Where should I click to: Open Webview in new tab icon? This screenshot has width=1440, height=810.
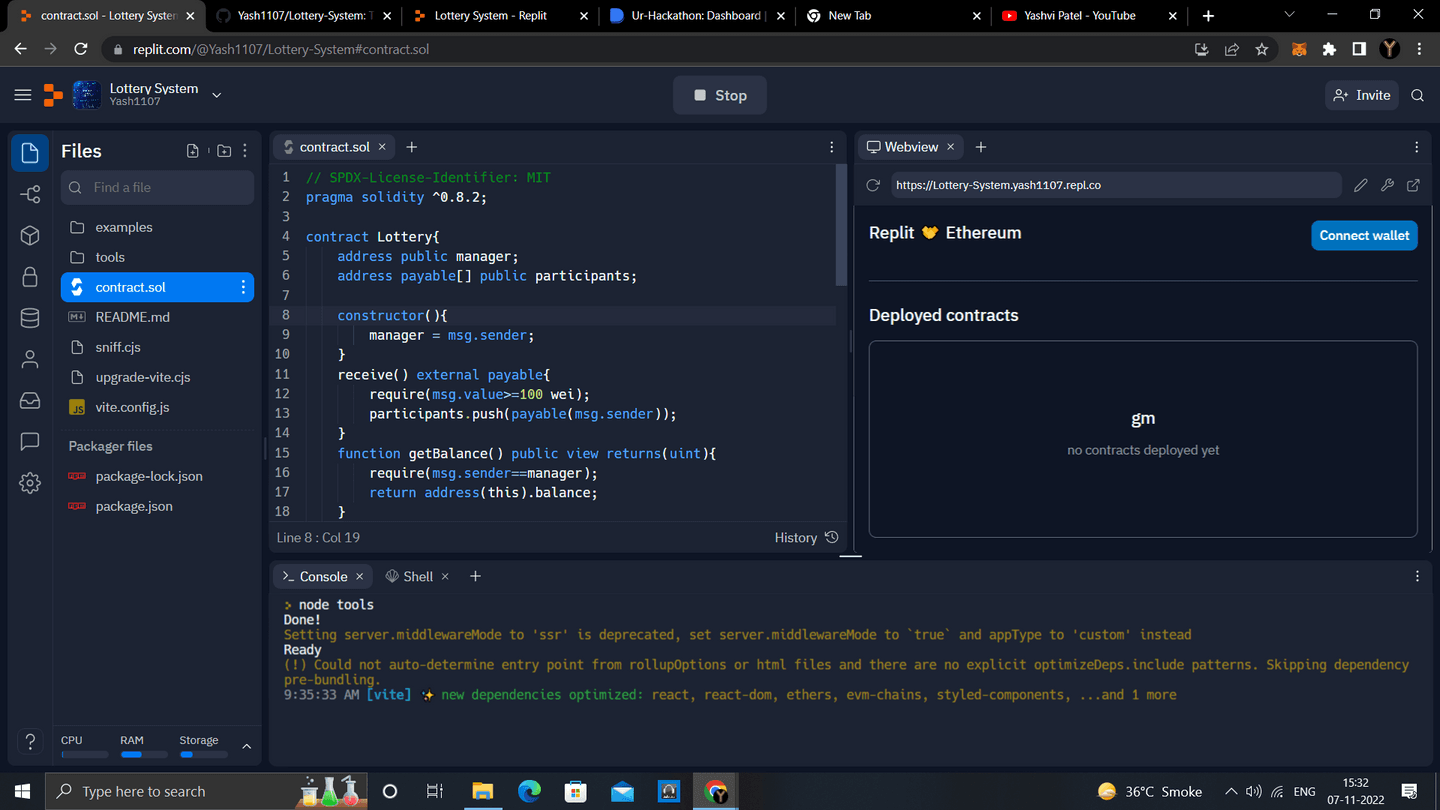pos(1413,185)
